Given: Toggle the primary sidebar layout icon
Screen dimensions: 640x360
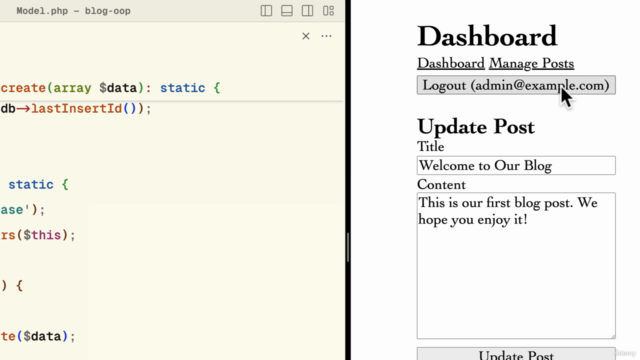Looking at the screenshot, I should 266,11.
